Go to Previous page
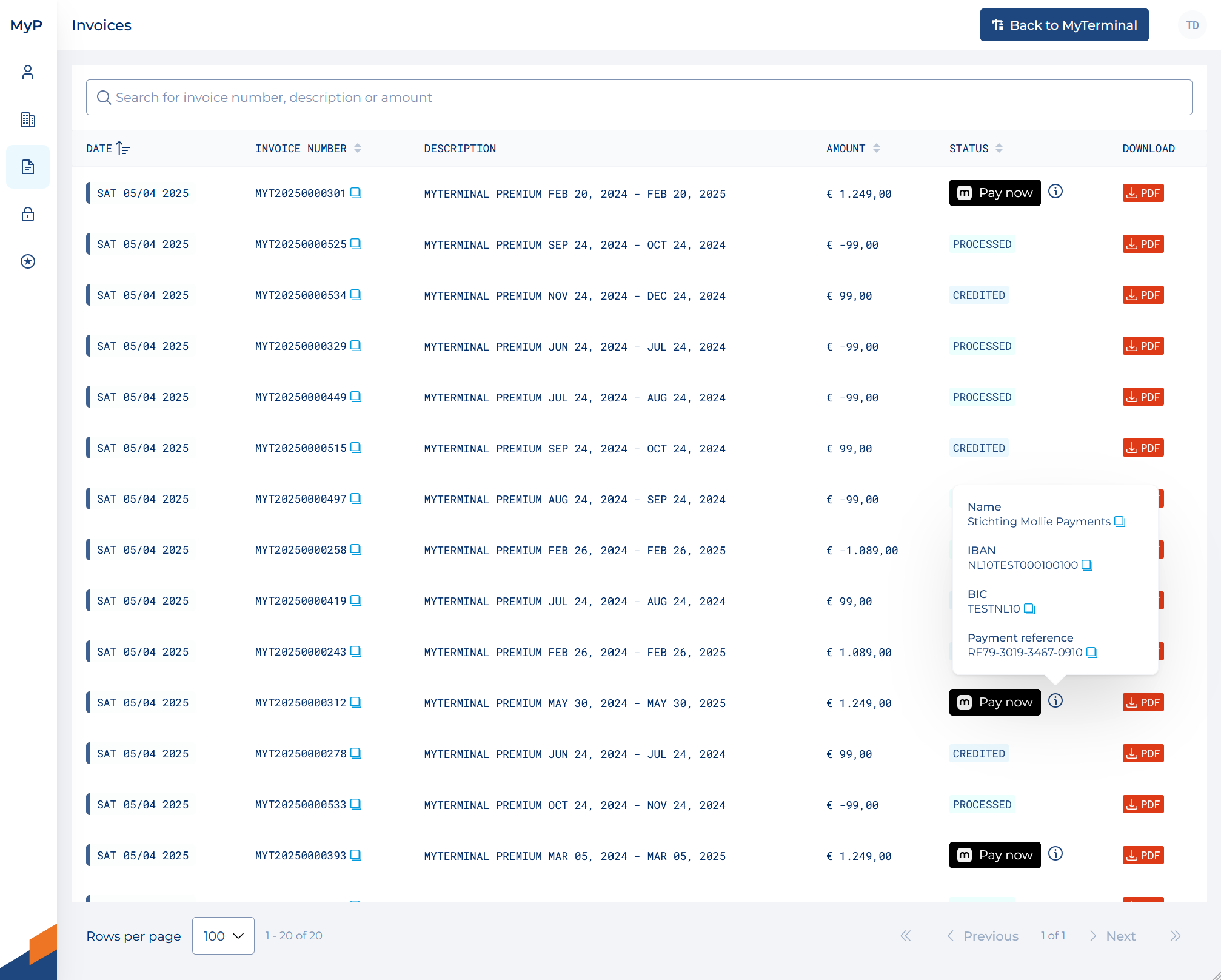The image size is (1221, 980). [983, 936]
